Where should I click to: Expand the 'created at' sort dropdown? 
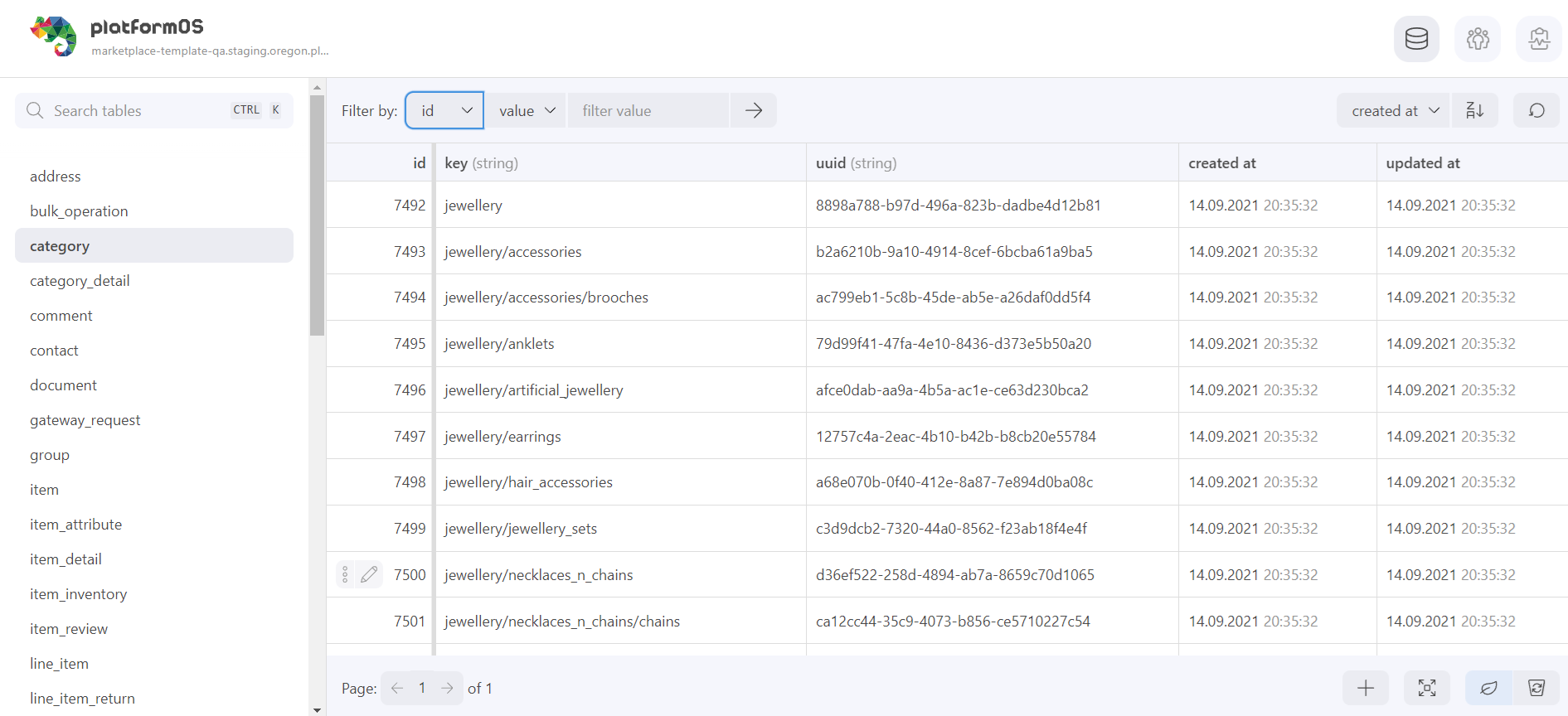coord(1394,110)
